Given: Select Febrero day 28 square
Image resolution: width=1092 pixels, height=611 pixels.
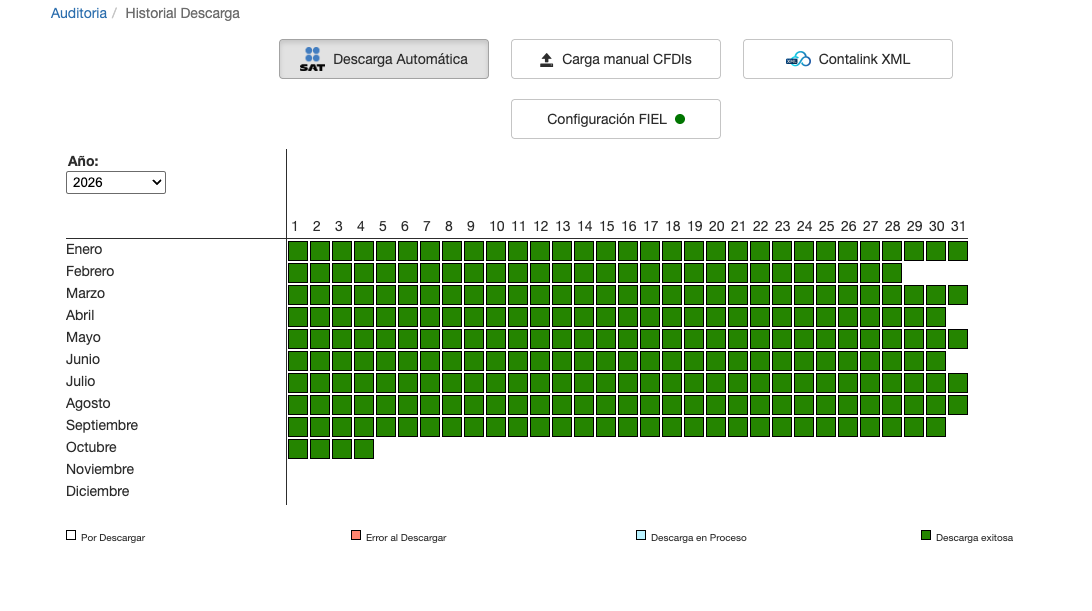Looking at the screenshot, I should click(892, 272).
